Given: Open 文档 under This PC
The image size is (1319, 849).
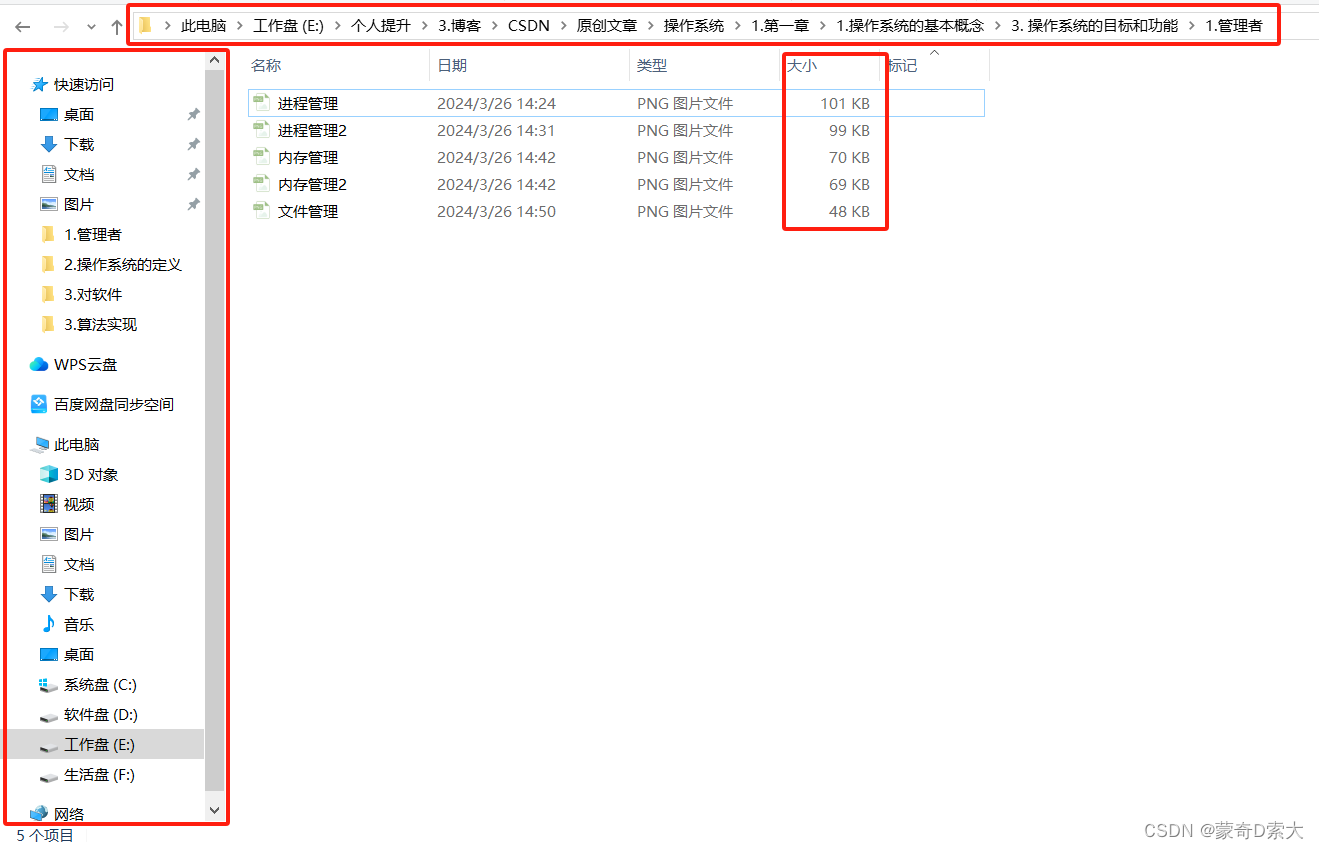Looking at the screenshot, I should point(79,565).
